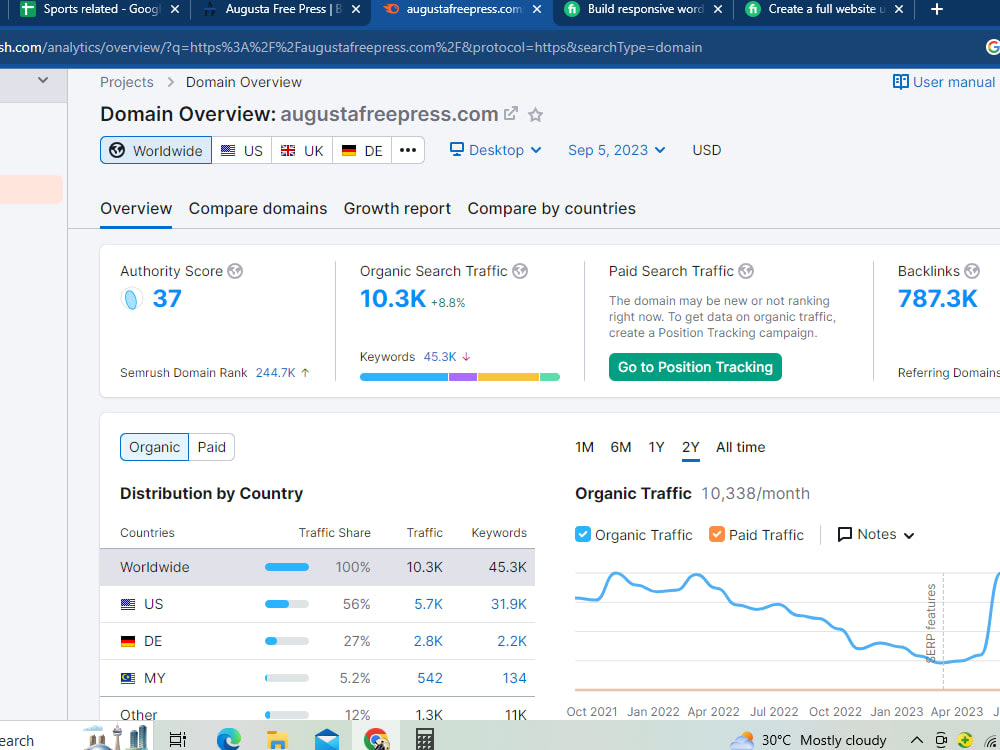Click the Keywords 45.3K link
Image resolution: width=1000 pixels, height=750 pixels.
pyautogui.click(x=440, y=357)
